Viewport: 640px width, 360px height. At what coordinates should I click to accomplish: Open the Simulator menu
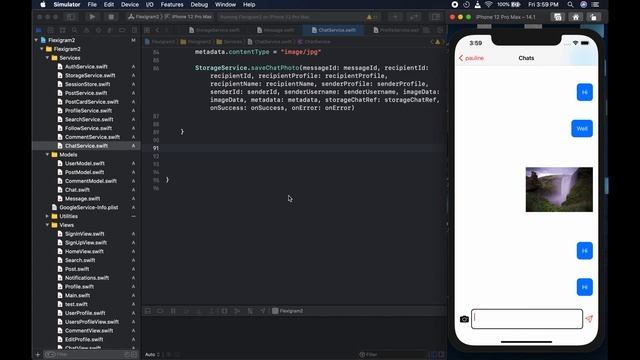click(67, 4)
